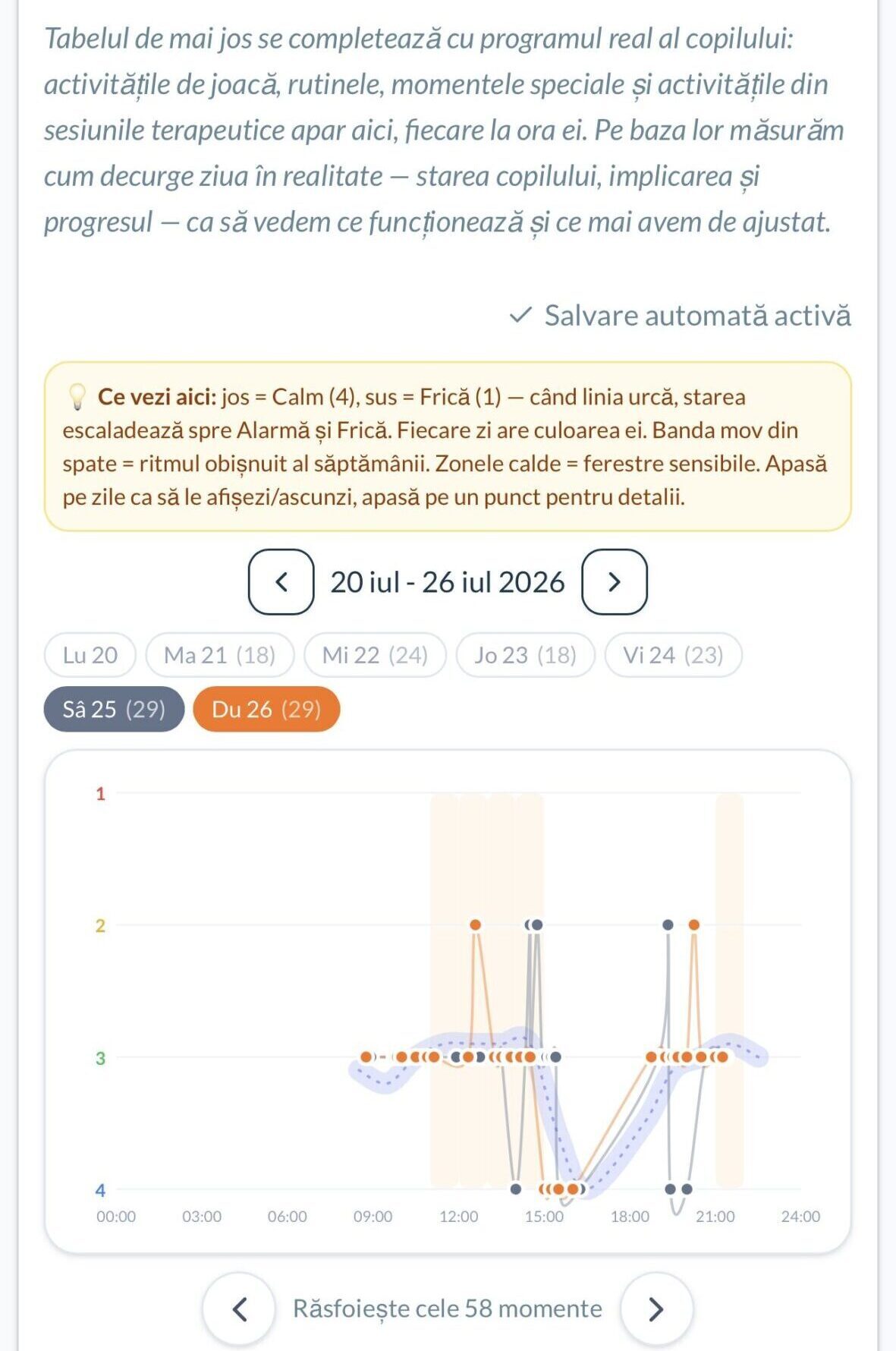896x1351 pixels.
Task: Enable the Mi 22 day chip
Action: coord(376,655)
